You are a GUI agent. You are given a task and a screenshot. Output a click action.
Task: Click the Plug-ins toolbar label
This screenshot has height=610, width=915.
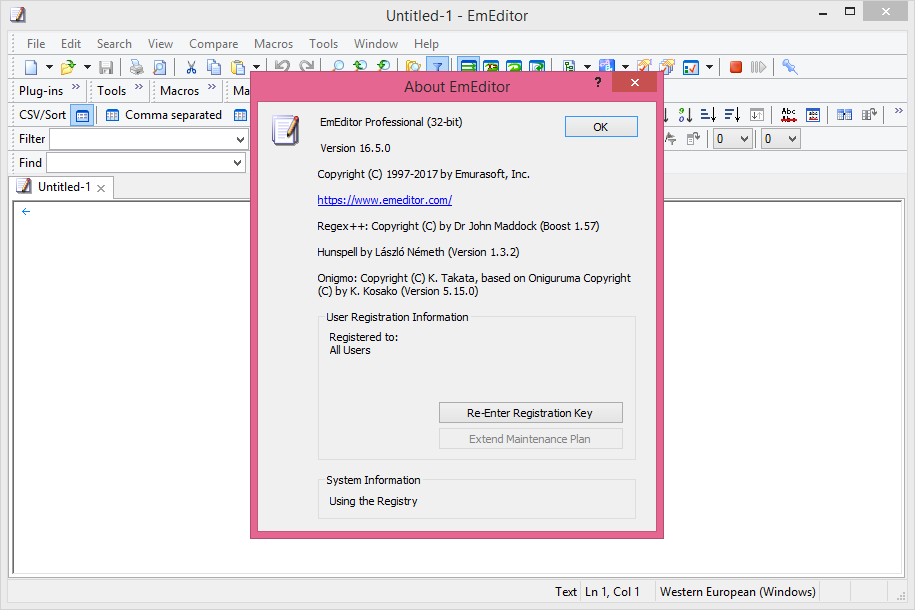(41, 91)
